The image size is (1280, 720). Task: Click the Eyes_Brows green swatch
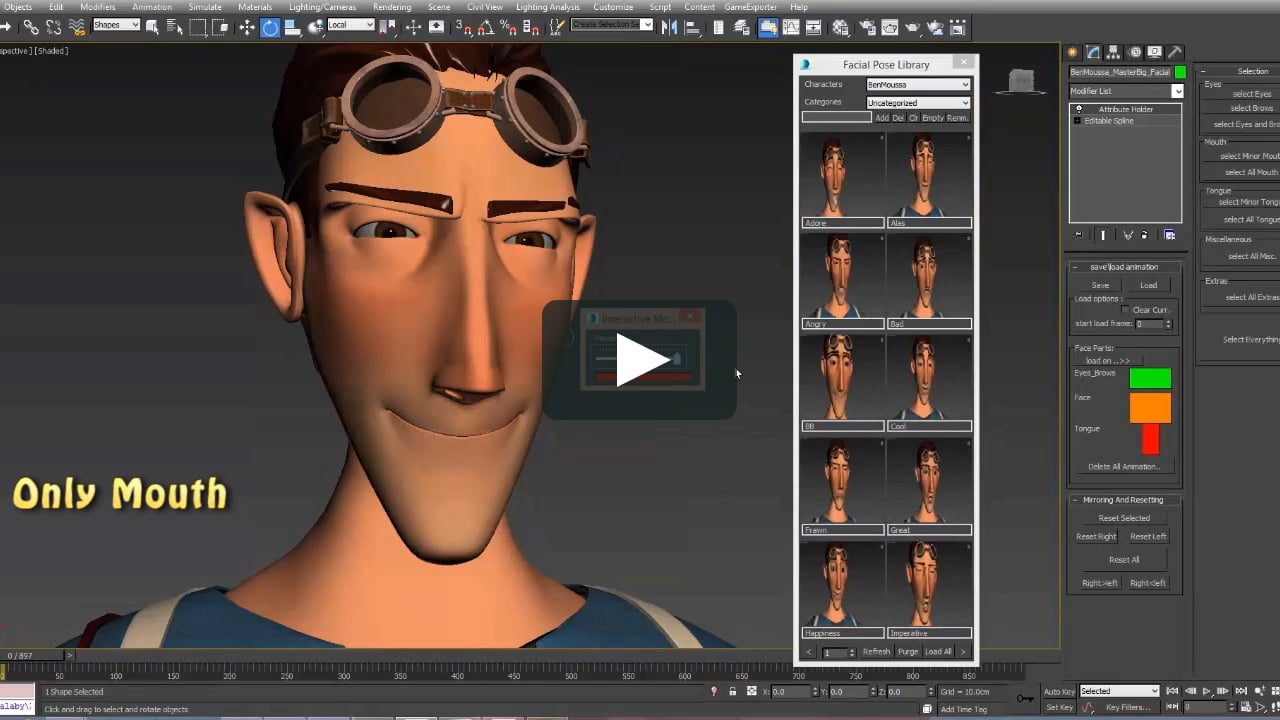coord(1150,378)
